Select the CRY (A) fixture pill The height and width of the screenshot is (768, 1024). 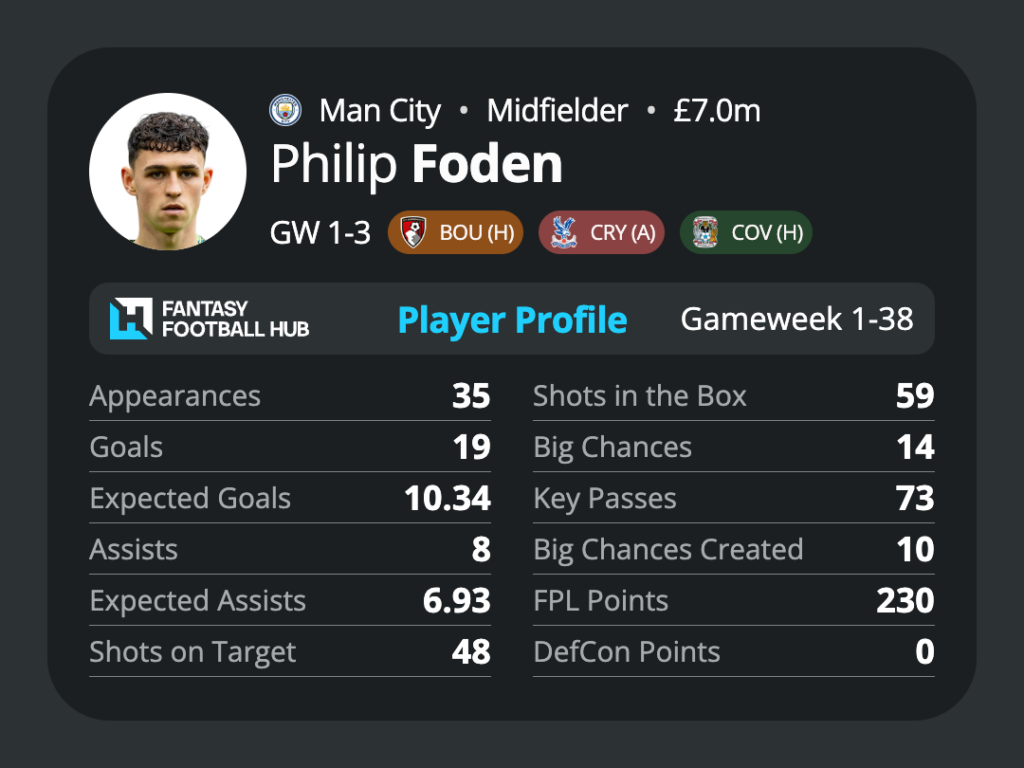click(601, 232)
